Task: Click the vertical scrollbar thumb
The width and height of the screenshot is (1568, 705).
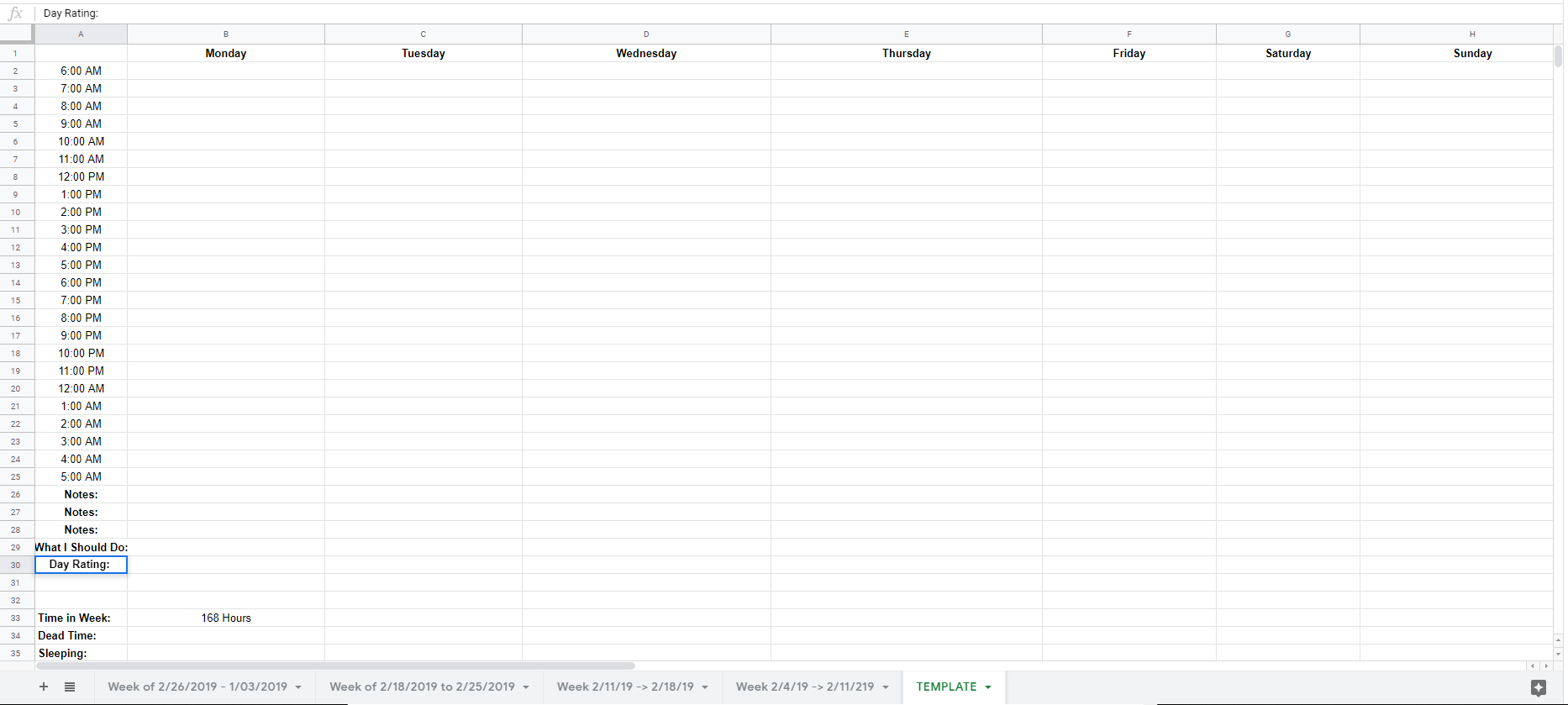Action: (x=1559, y=55)
